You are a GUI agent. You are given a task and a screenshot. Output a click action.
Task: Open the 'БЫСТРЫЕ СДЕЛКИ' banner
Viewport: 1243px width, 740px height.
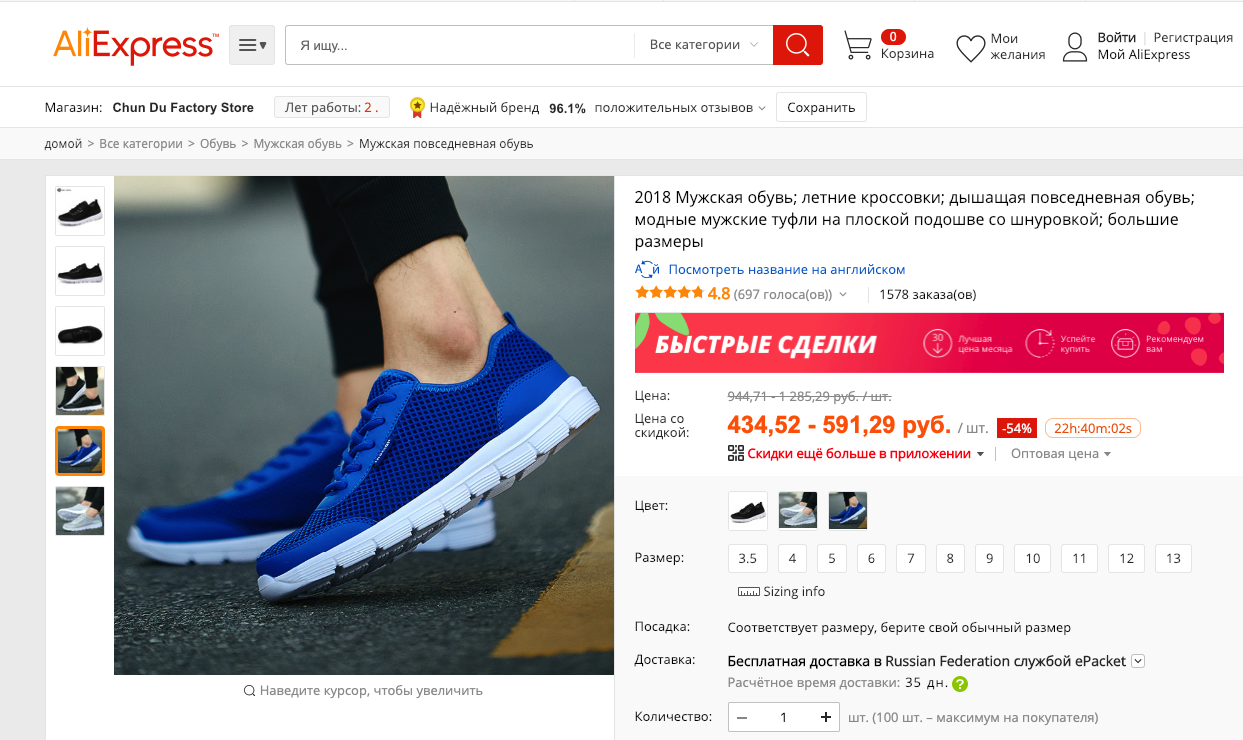pos(929,343)
